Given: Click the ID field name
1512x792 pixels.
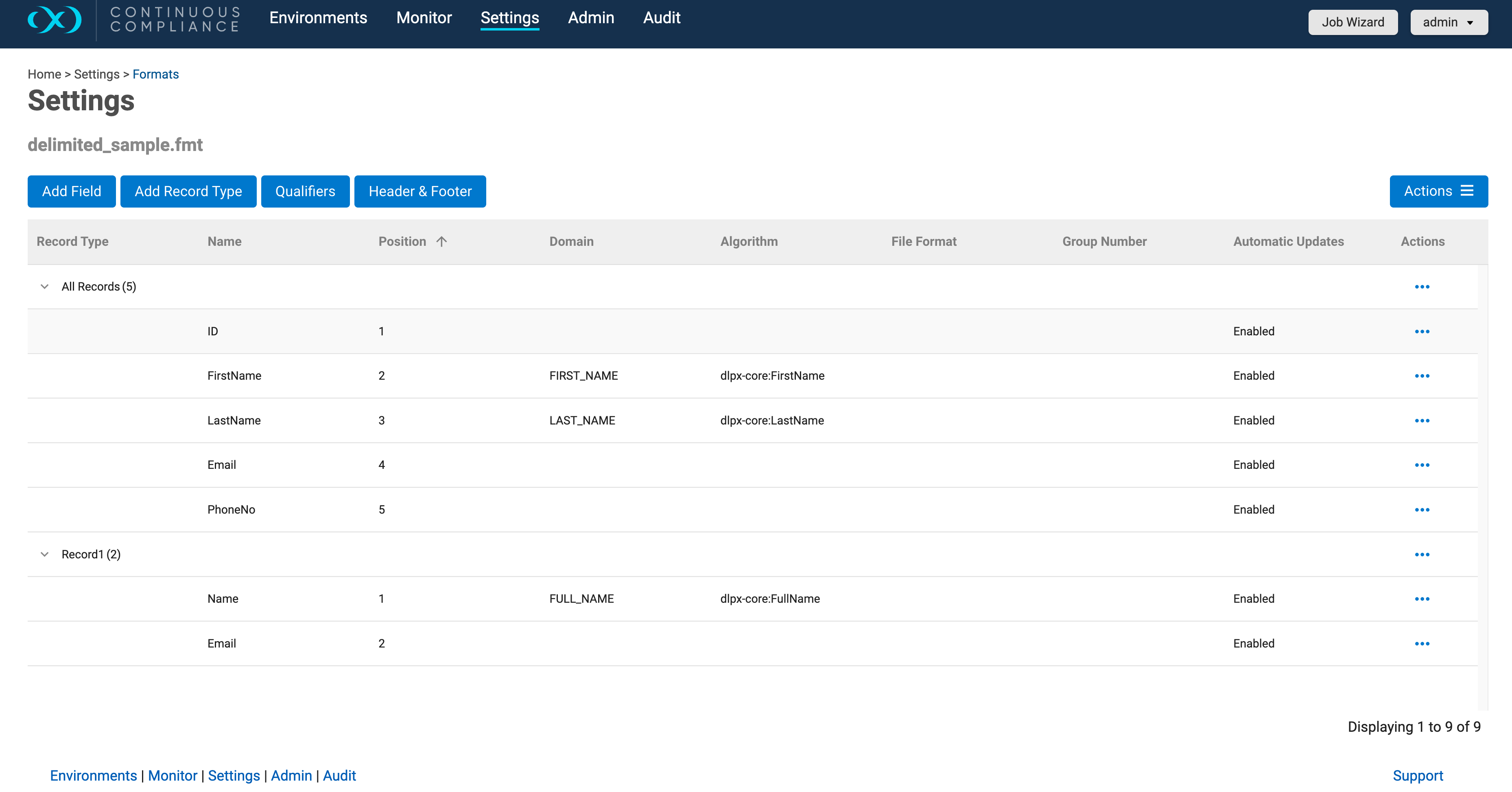Looking at the screenshot, I should click(212, 331).
